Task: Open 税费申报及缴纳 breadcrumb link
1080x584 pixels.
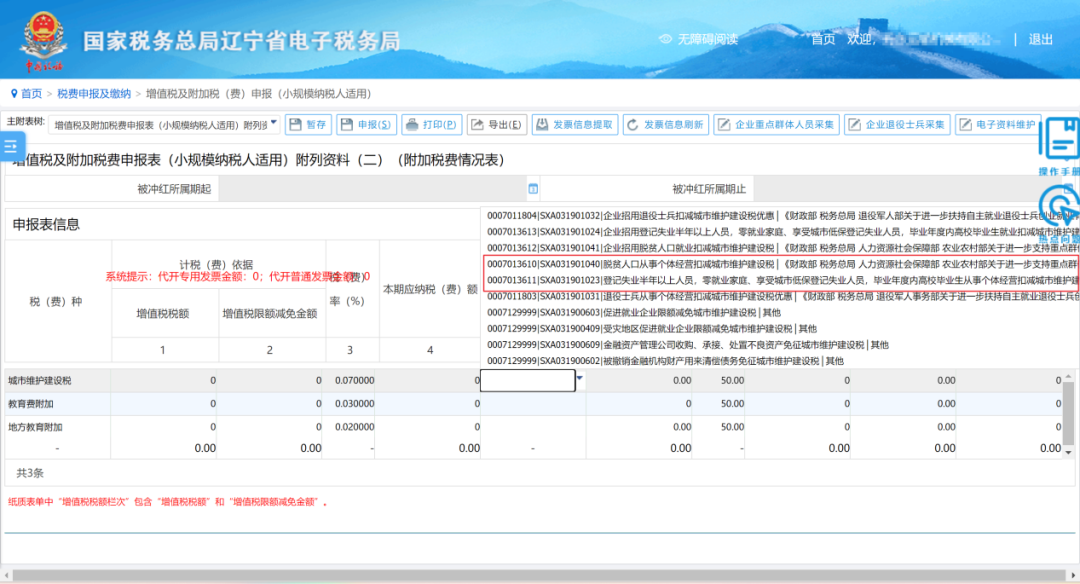Action: [x=94, y=94]
